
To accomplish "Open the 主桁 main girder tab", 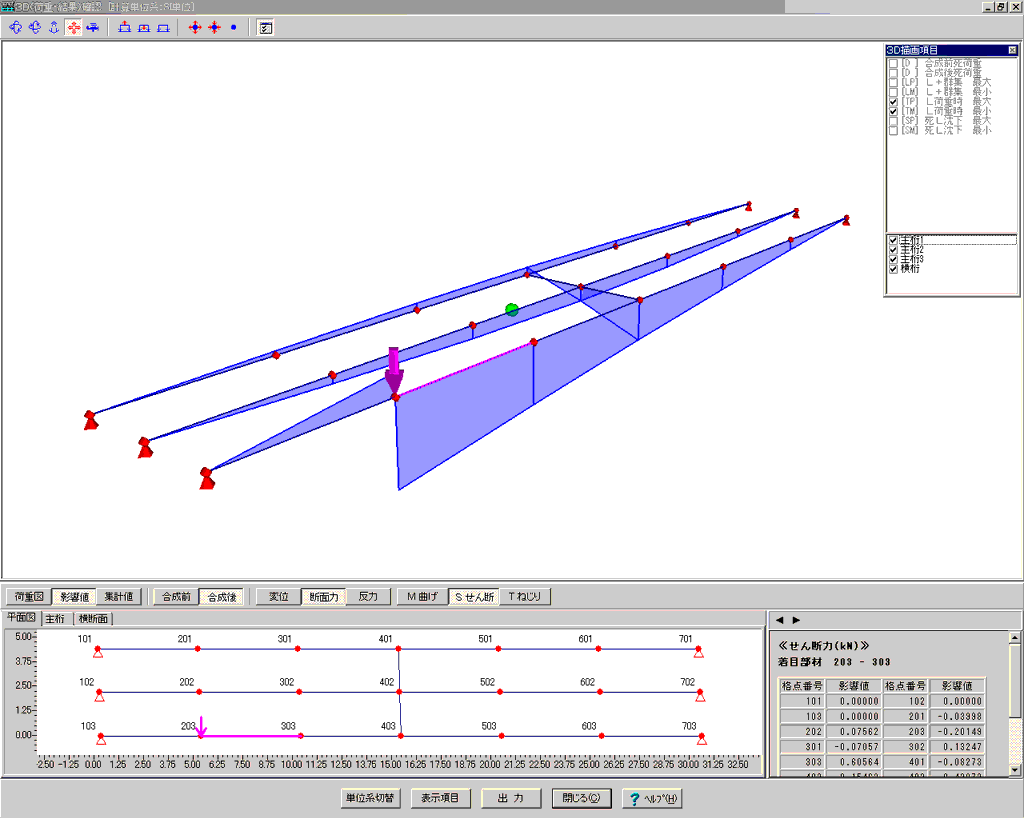I will coord(56,618).
